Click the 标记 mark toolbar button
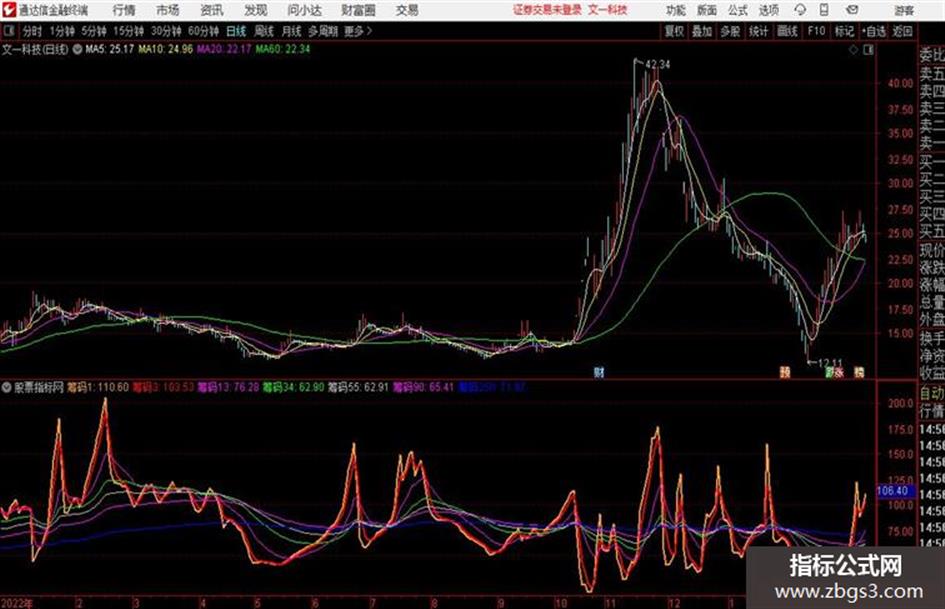The image size is (945, 609). pyautogui.click(x=844, y=31)
